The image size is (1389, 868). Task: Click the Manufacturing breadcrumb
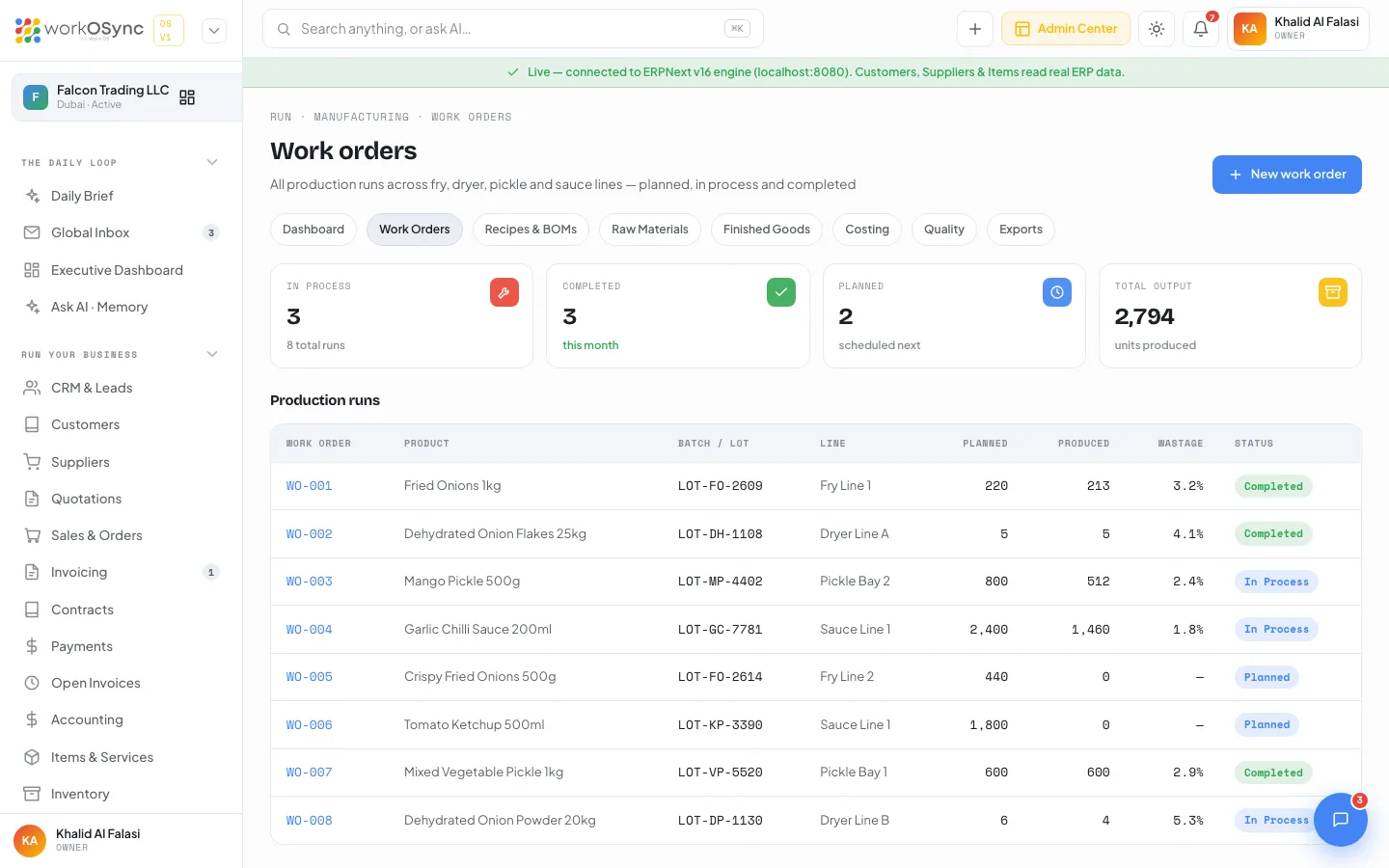click(362, 117)
